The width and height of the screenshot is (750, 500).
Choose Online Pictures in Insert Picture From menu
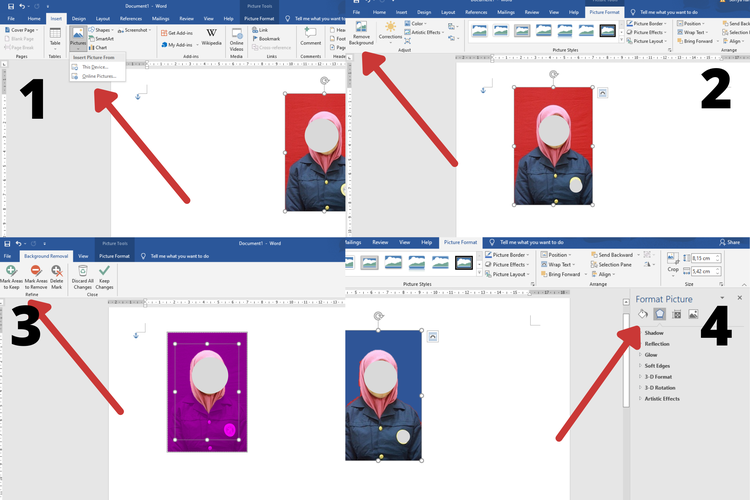99,77
